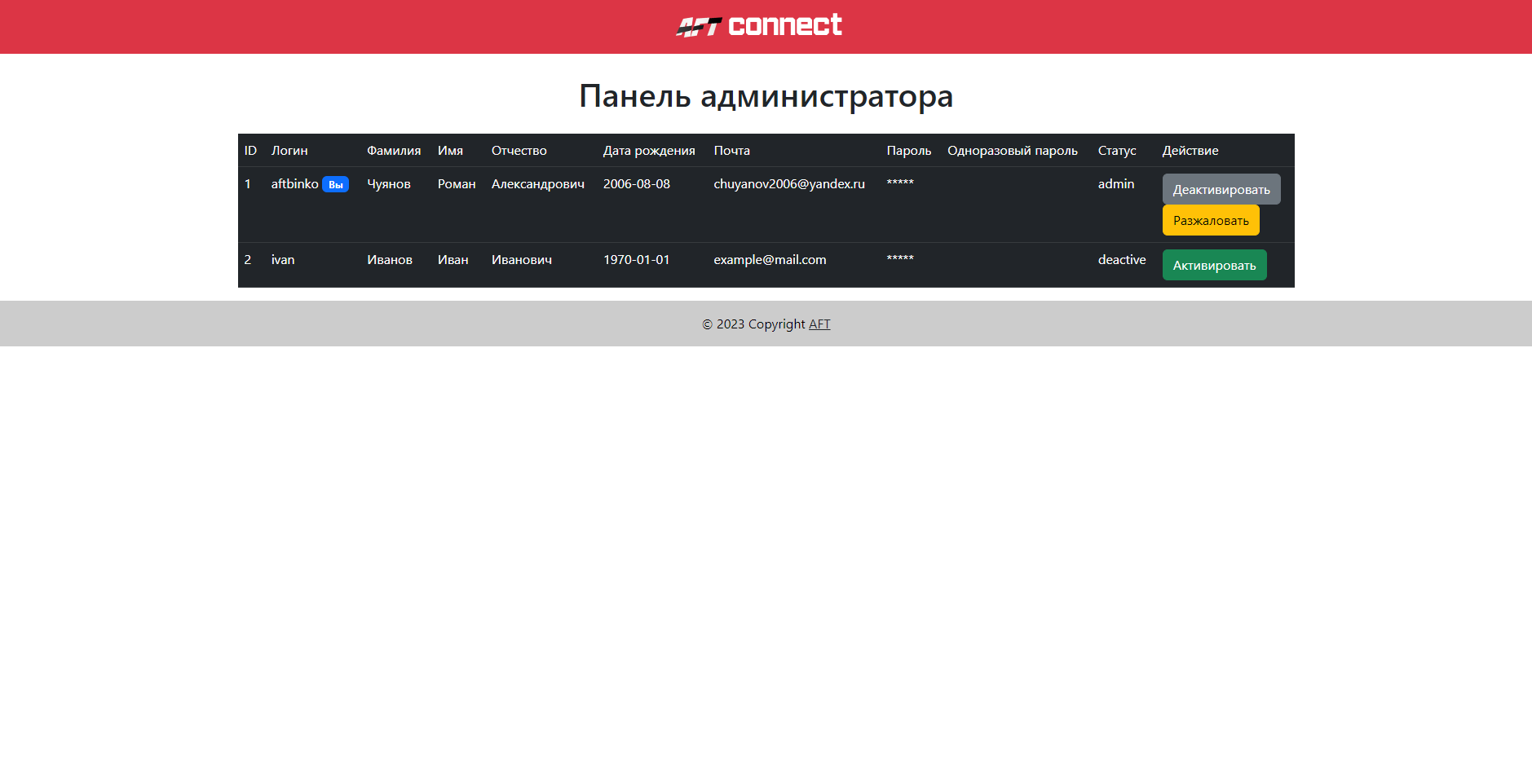
Task: Click the "© 2023 Copyright" footer text
Action: pos(753,324)
